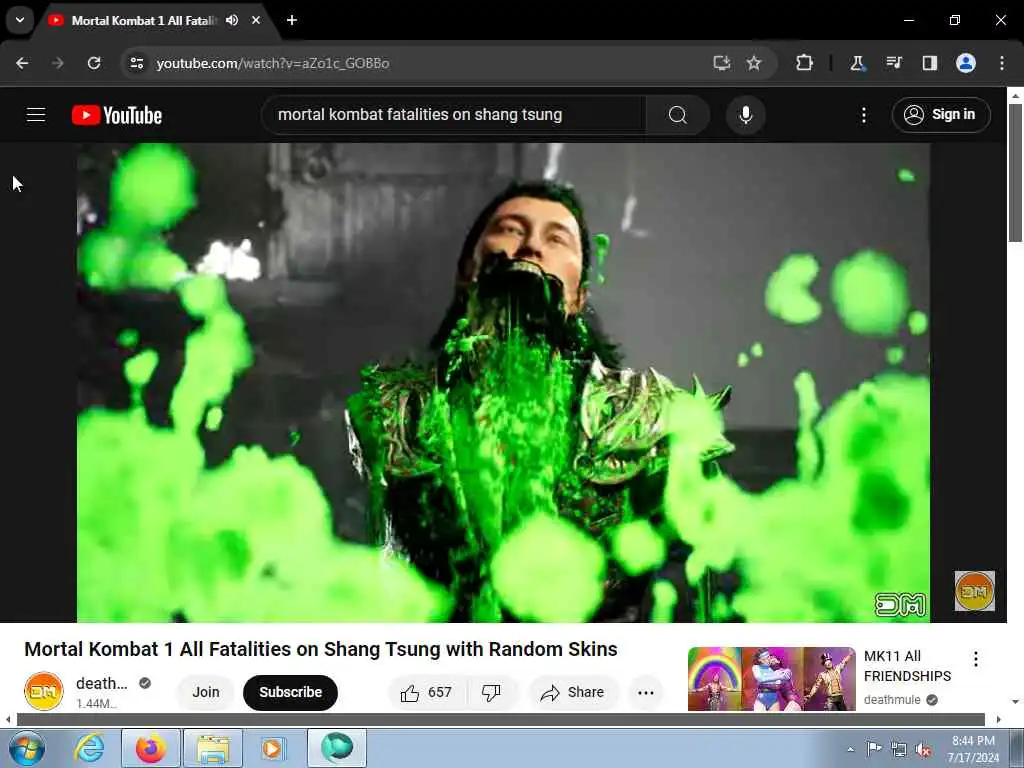Screen dimensions: 1024x768
Task: Click the vertical page scrollbar thumb
Action: coord(1015,173)
